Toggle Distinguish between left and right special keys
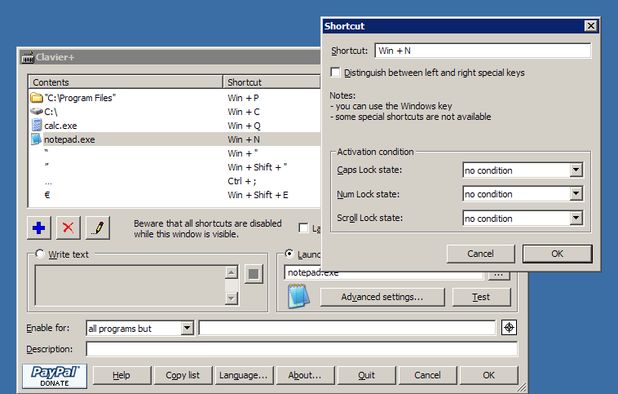The height and width of the screenshot is (394, 618). point(335,72)
